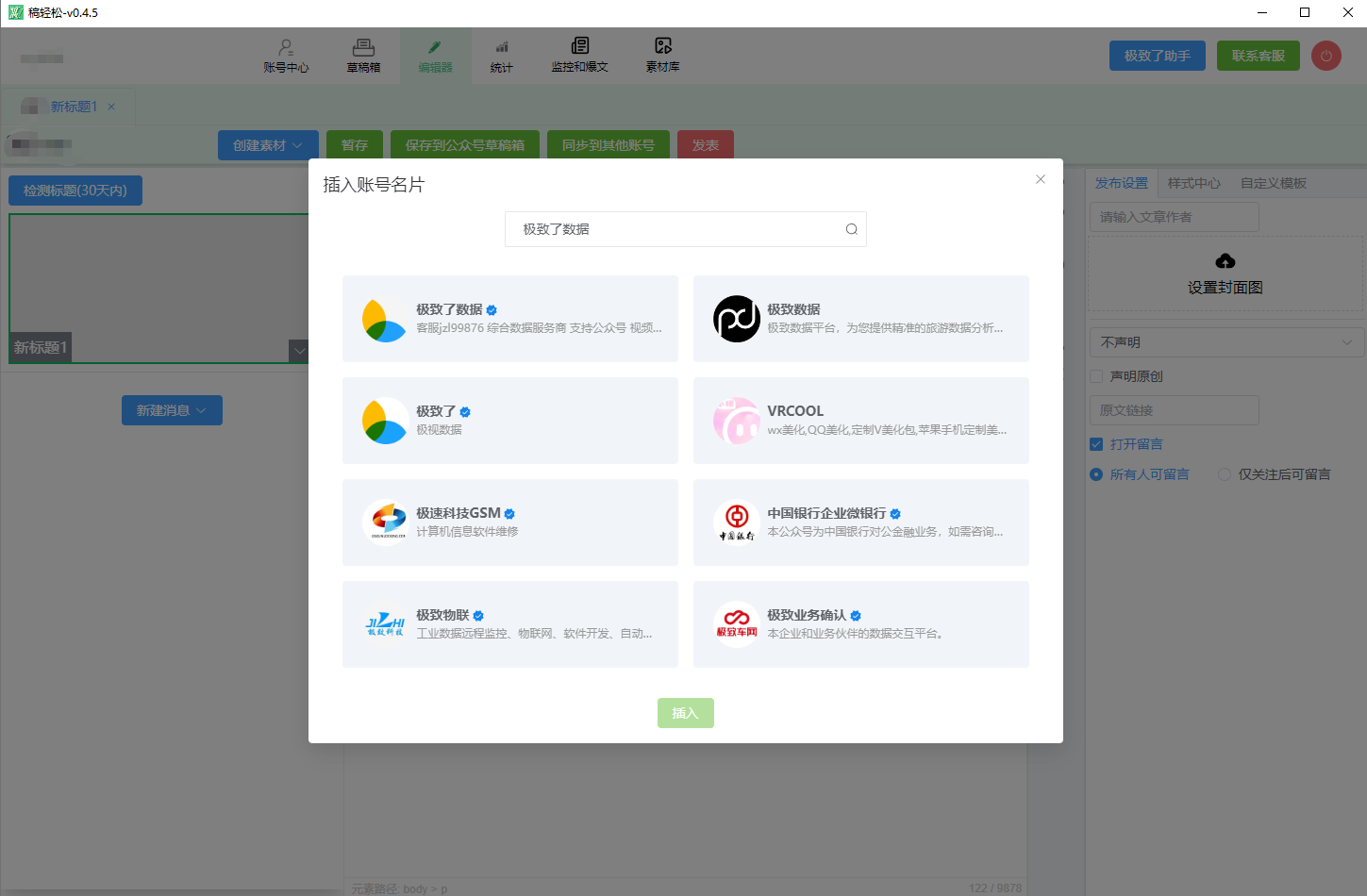
Task: Open the 账号中心 account center icon
Action: point(286,47)
